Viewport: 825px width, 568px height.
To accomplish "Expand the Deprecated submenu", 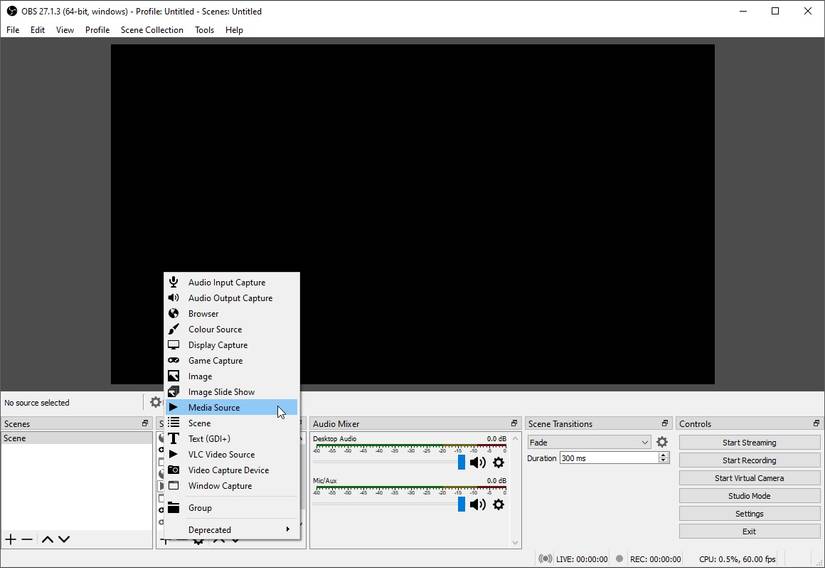I will click(x=232, y=530).
